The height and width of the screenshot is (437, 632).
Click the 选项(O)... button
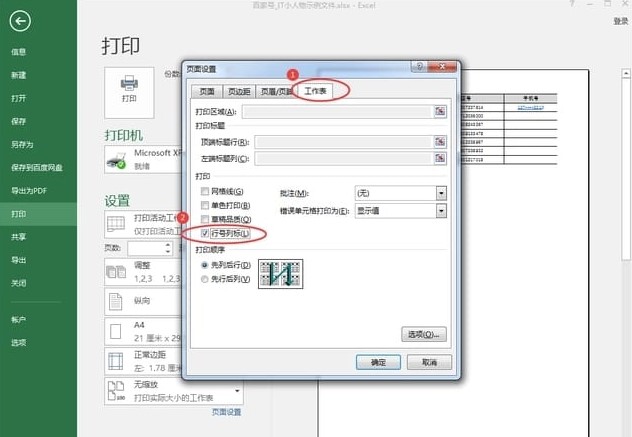(424, 334)
